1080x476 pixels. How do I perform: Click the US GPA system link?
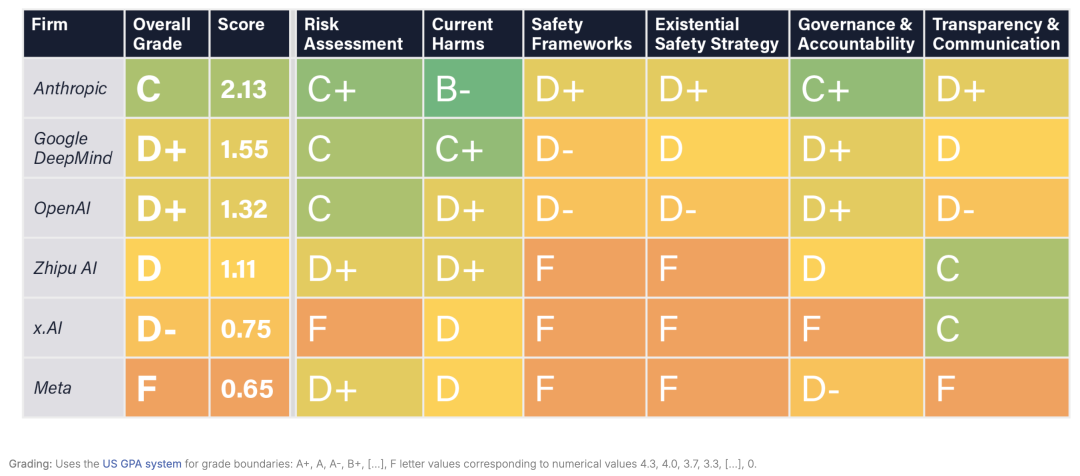click(142, 464)
